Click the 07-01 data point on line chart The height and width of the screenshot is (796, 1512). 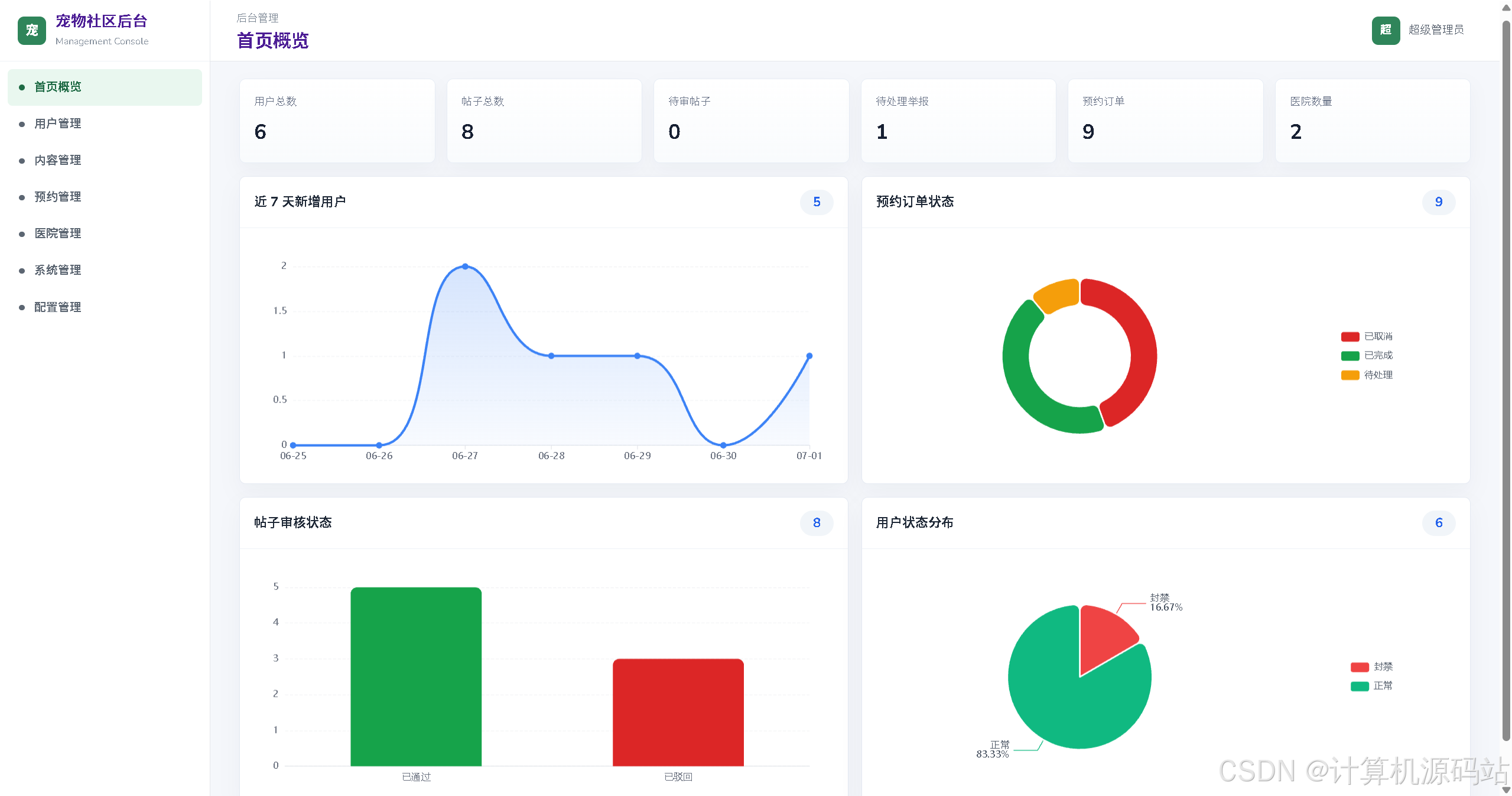coord(809,356)
